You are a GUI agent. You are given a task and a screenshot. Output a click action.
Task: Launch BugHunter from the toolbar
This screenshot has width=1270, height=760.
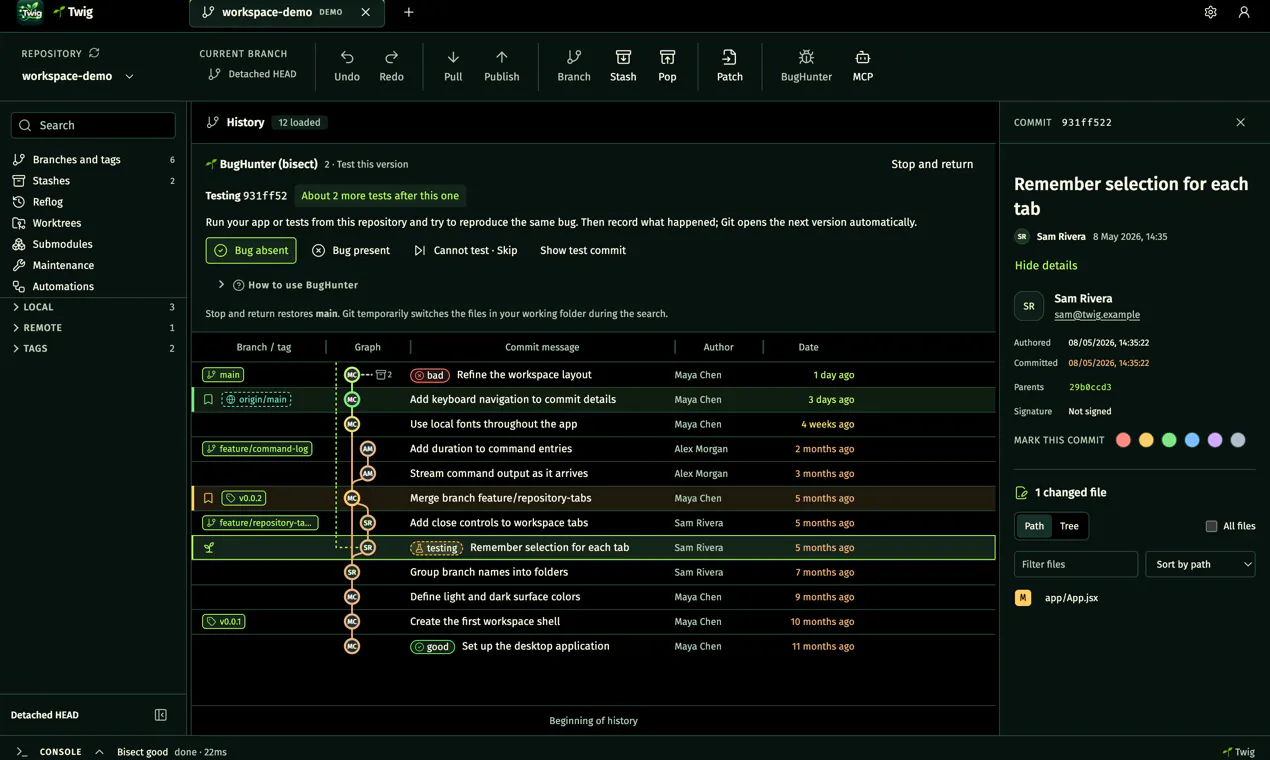(x=806, y=65)
